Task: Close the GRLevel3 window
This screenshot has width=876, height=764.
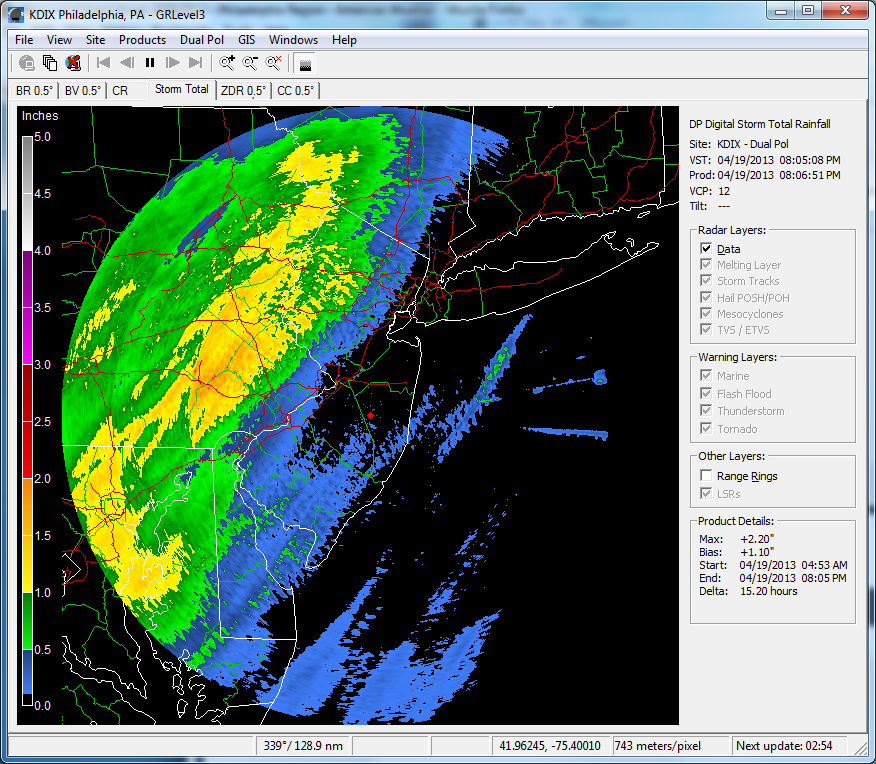Action: pyautogui.click(x=845, y=11)
